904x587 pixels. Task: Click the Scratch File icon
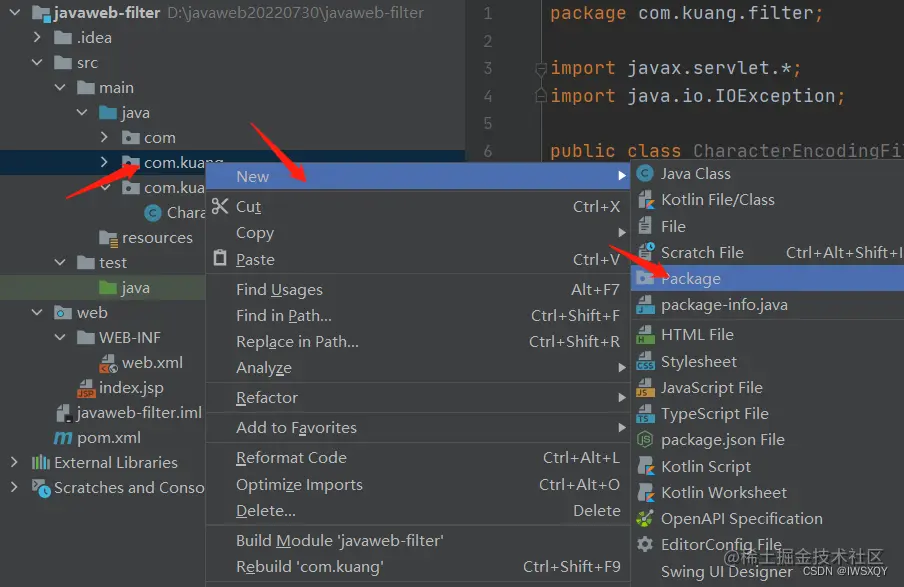click(645, 252)
